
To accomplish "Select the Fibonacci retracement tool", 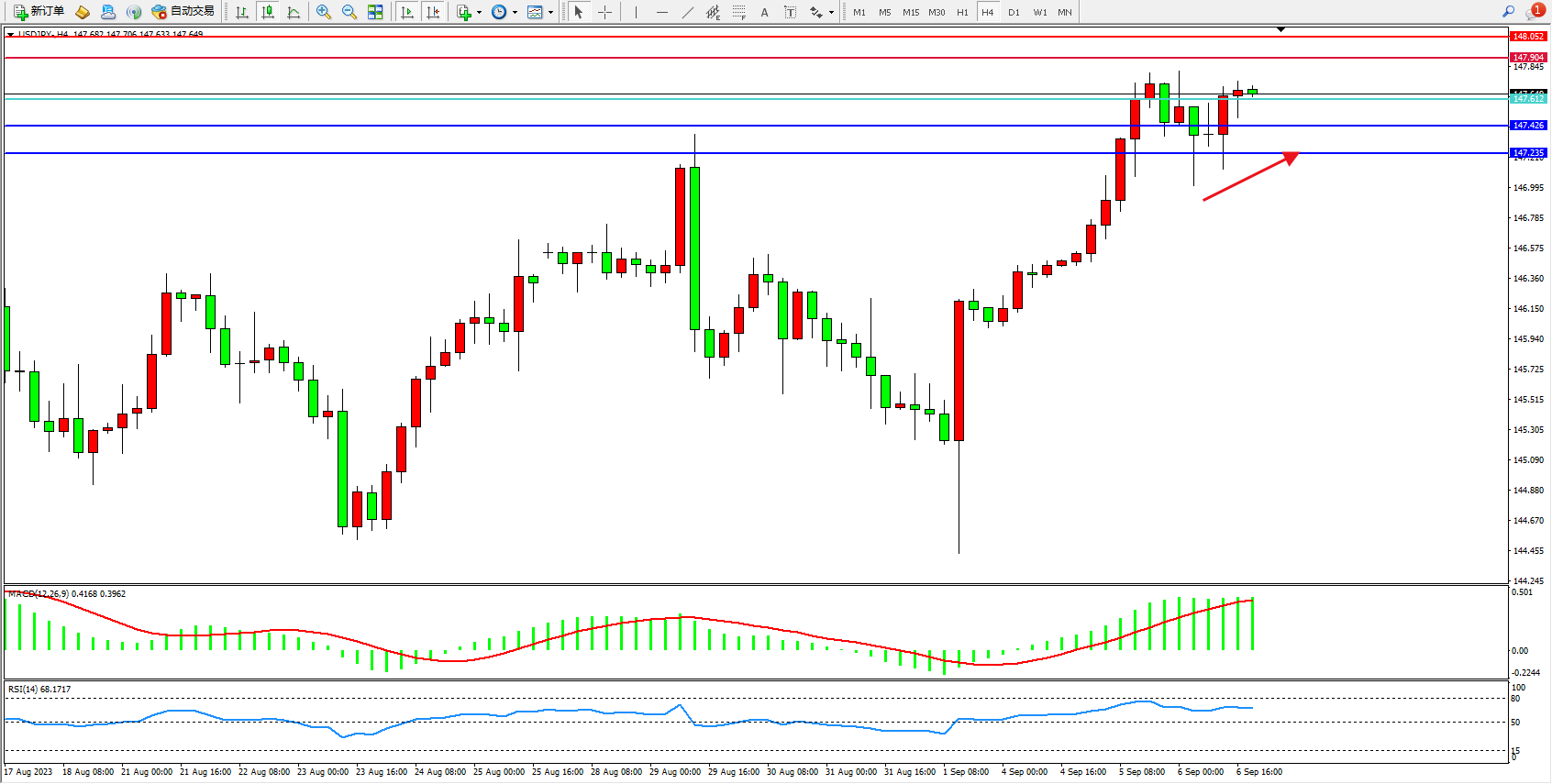I will tap(738, 12).
